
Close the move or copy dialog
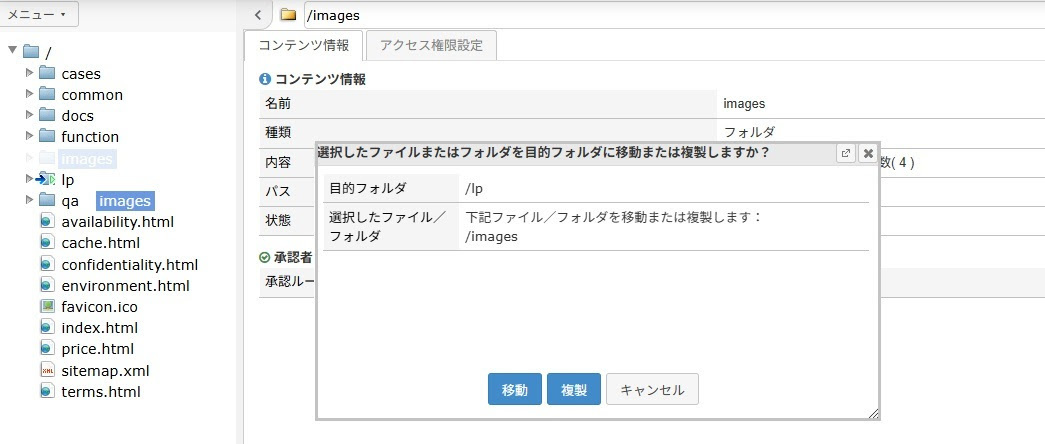(867, 153)
